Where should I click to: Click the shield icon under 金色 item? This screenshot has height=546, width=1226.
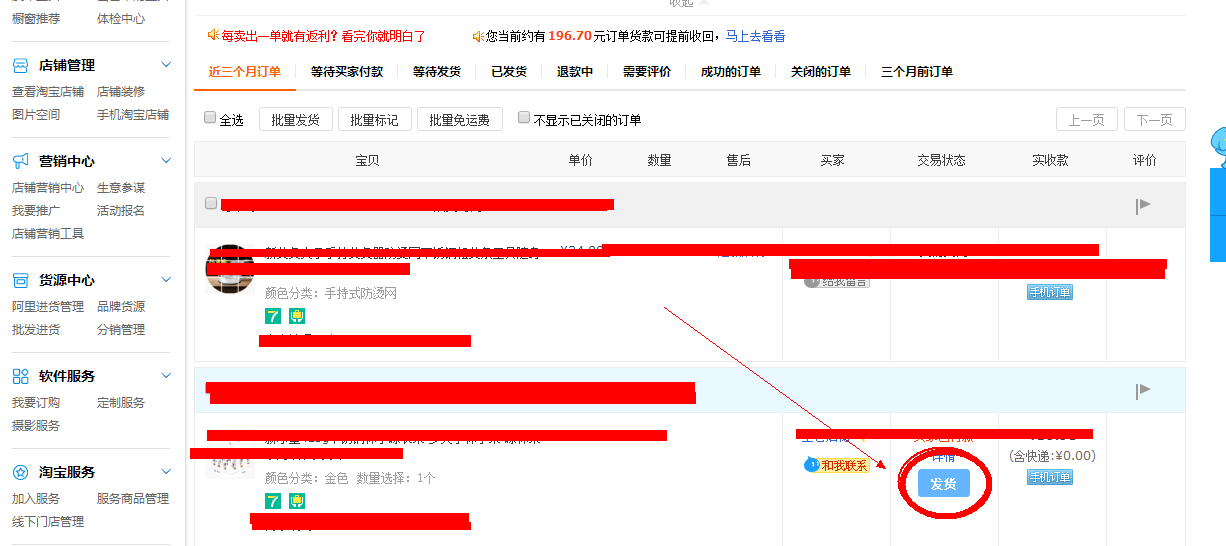pos(297,501)
